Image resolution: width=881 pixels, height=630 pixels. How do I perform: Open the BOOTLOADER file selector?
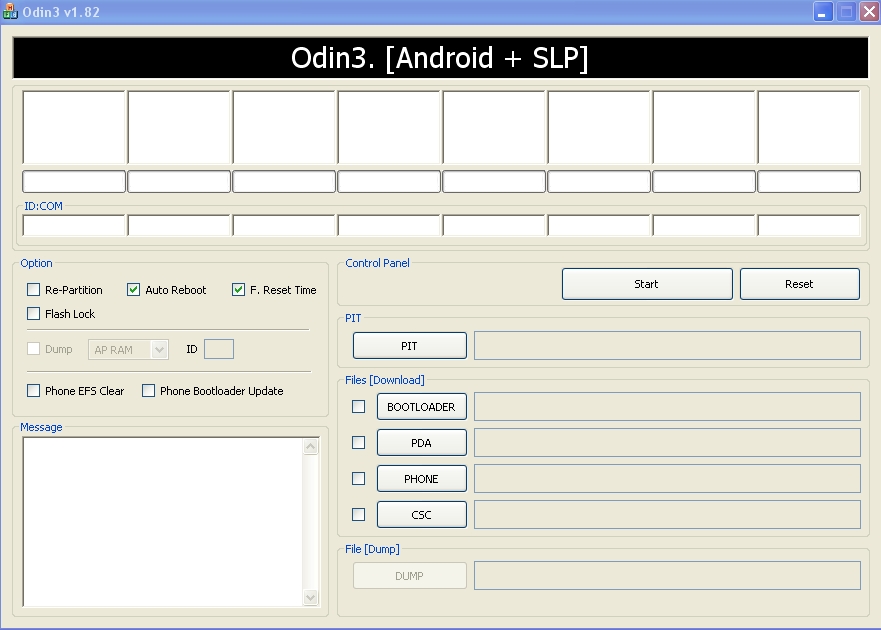(421, 406)
